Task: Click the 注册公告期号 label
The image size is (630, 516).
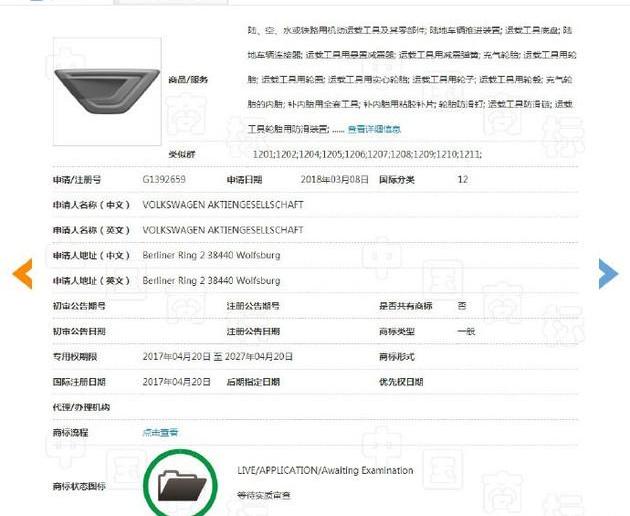Action: point(253,306)
